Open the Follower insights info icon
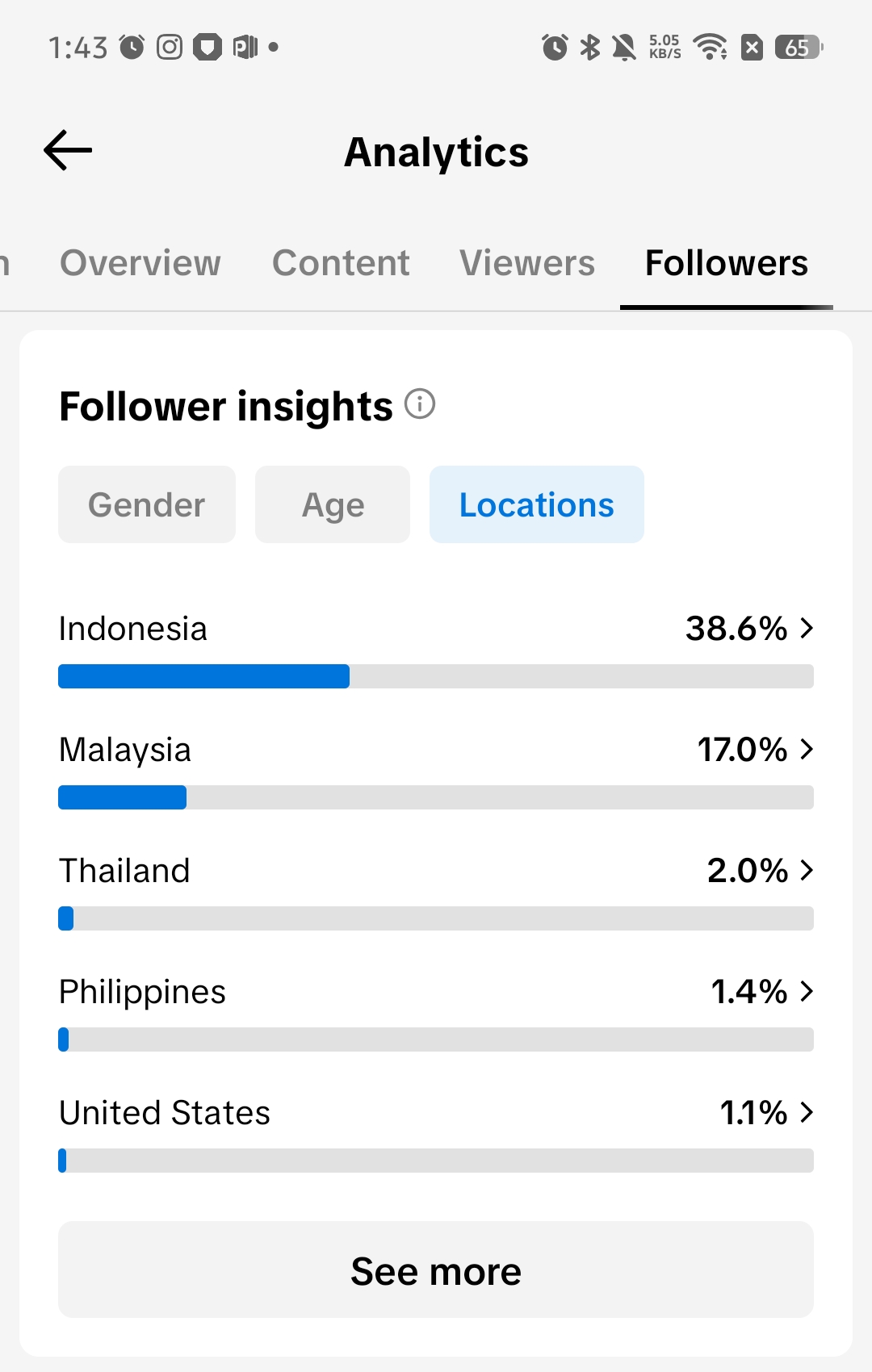872x1372 pixels. click(420, 404)
